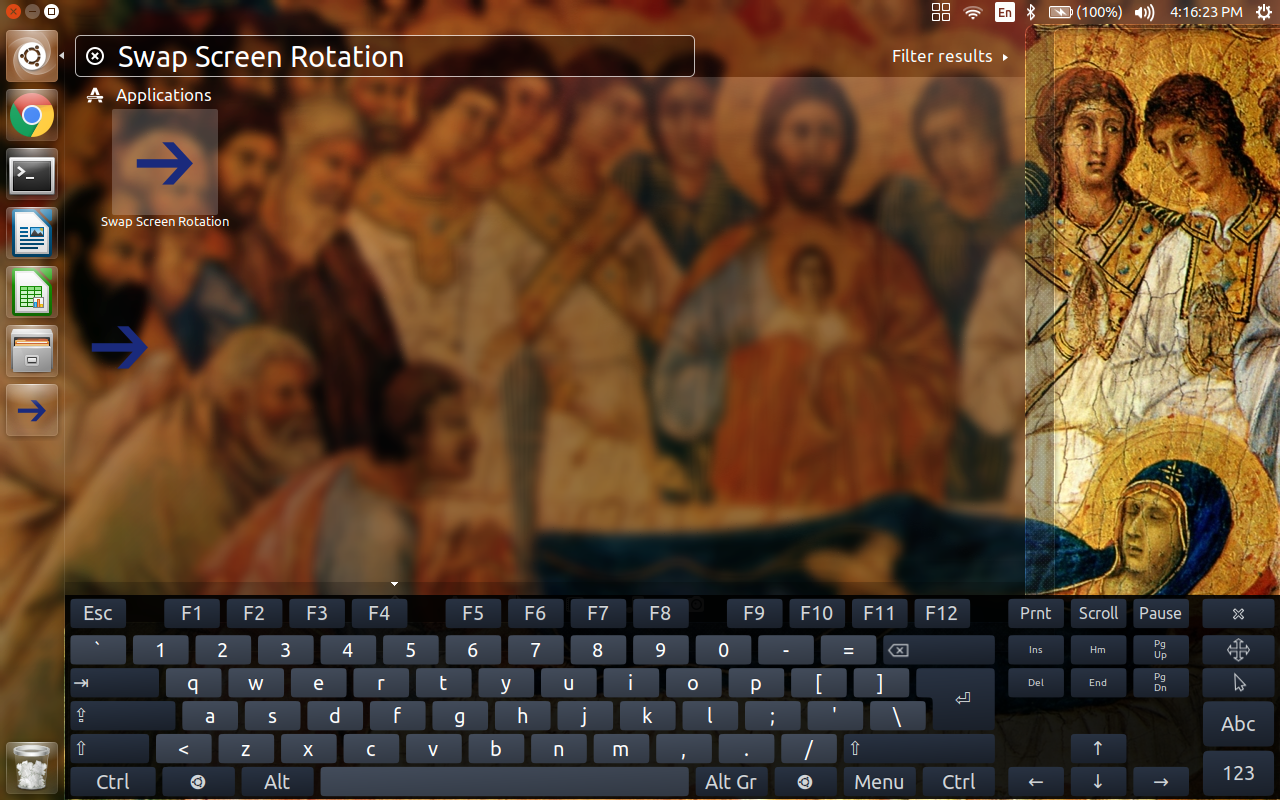Launch the Swap Screen Rotation application result
This screenshot has width=1280, height=800.
[165, 170]
